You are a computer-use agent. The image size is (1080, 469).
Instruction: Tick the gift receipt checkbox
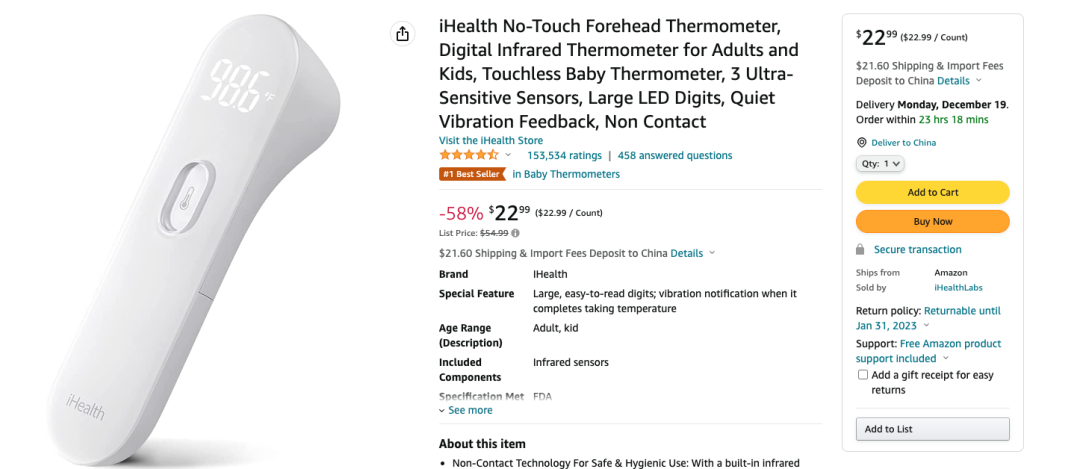[x=862, y=375]
